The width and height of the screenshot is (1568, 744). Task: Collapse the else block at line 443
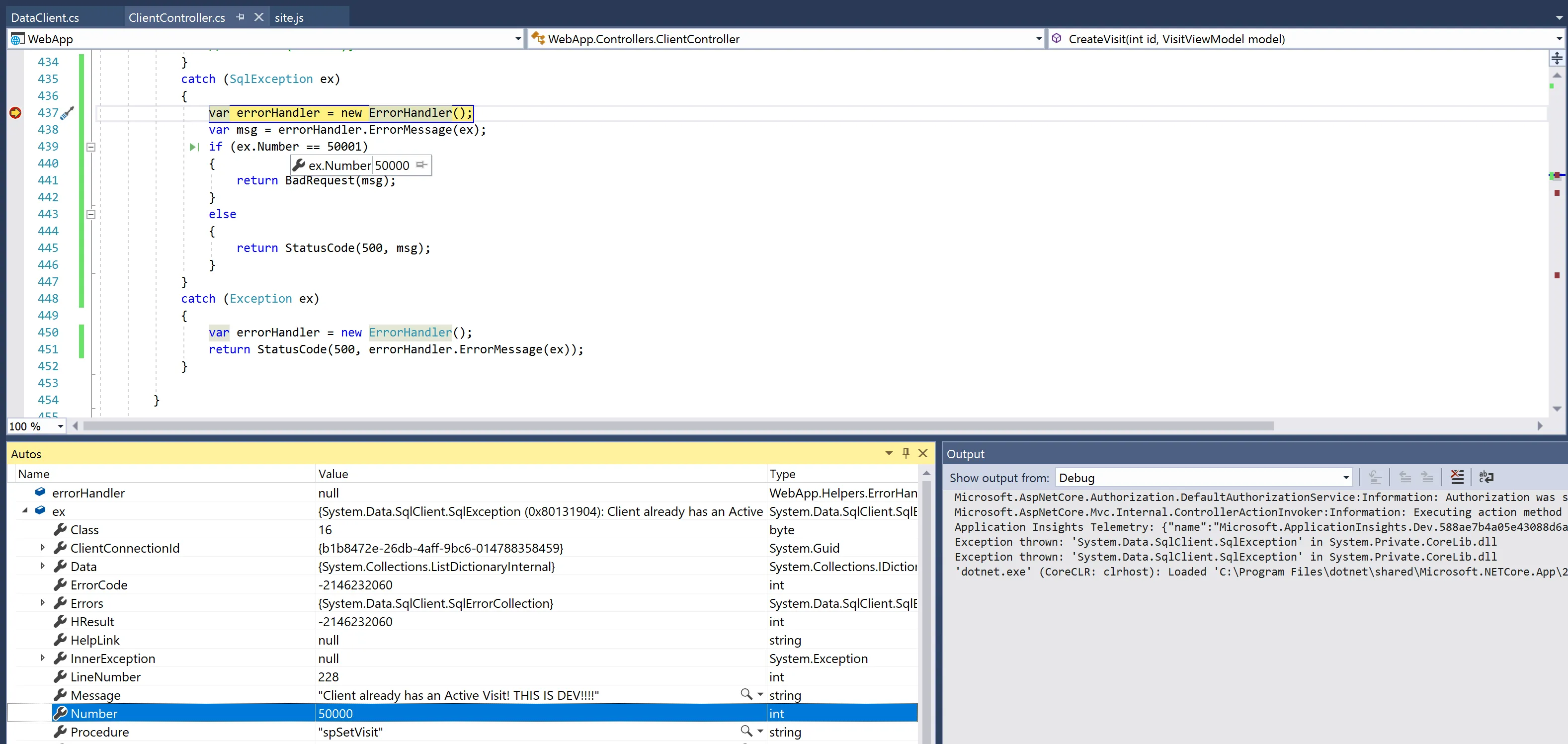[90, 214]
